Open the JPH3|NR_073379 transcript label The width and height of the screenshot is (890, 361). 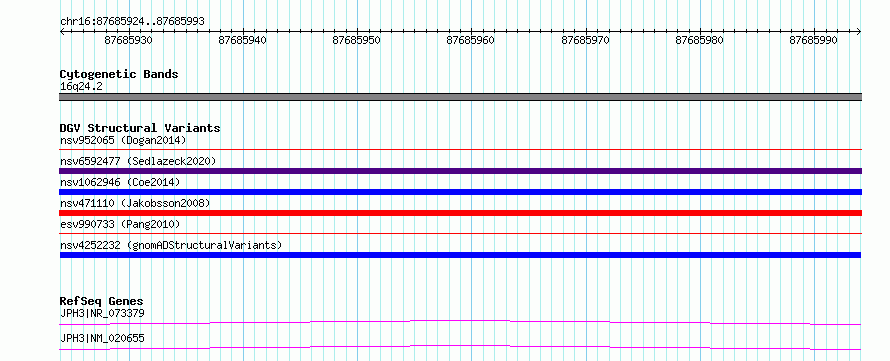102,314
